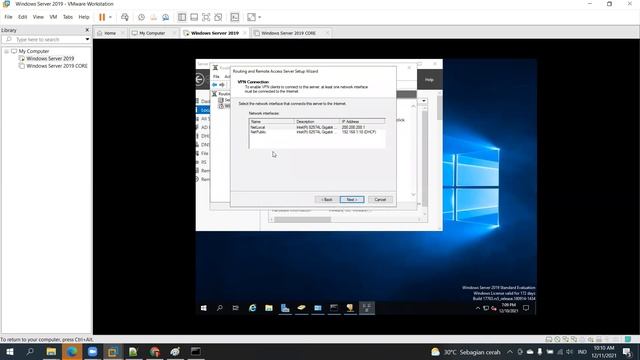Click Help in Server Manager header
Viewport: 640px width, 360px height.
click(x=429, y=80)
